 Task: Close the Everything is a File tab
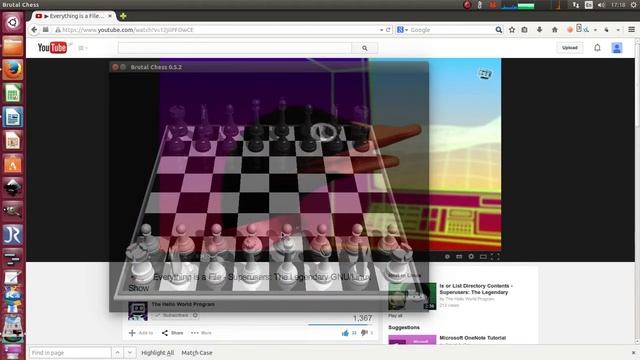[110, 16]
